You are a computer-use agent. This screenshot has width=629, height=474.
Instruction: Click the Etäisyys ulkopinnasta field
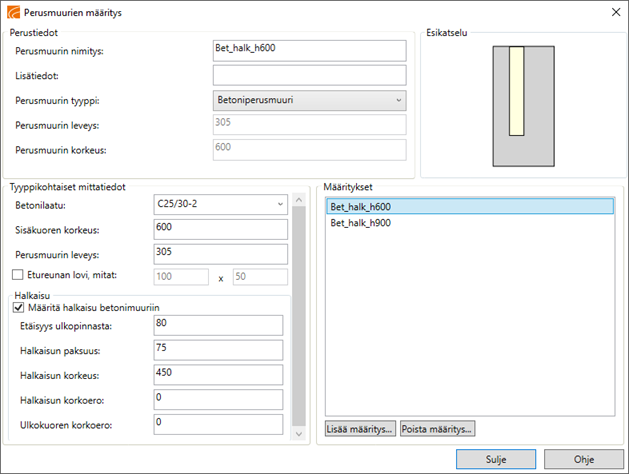[219, 324]
